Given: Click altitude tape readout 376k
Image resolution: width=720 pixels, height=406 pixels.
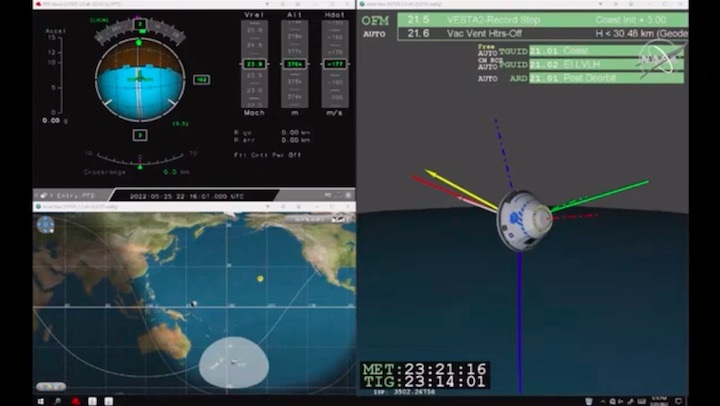Looking at the screenshot, I should coord(294,64).
